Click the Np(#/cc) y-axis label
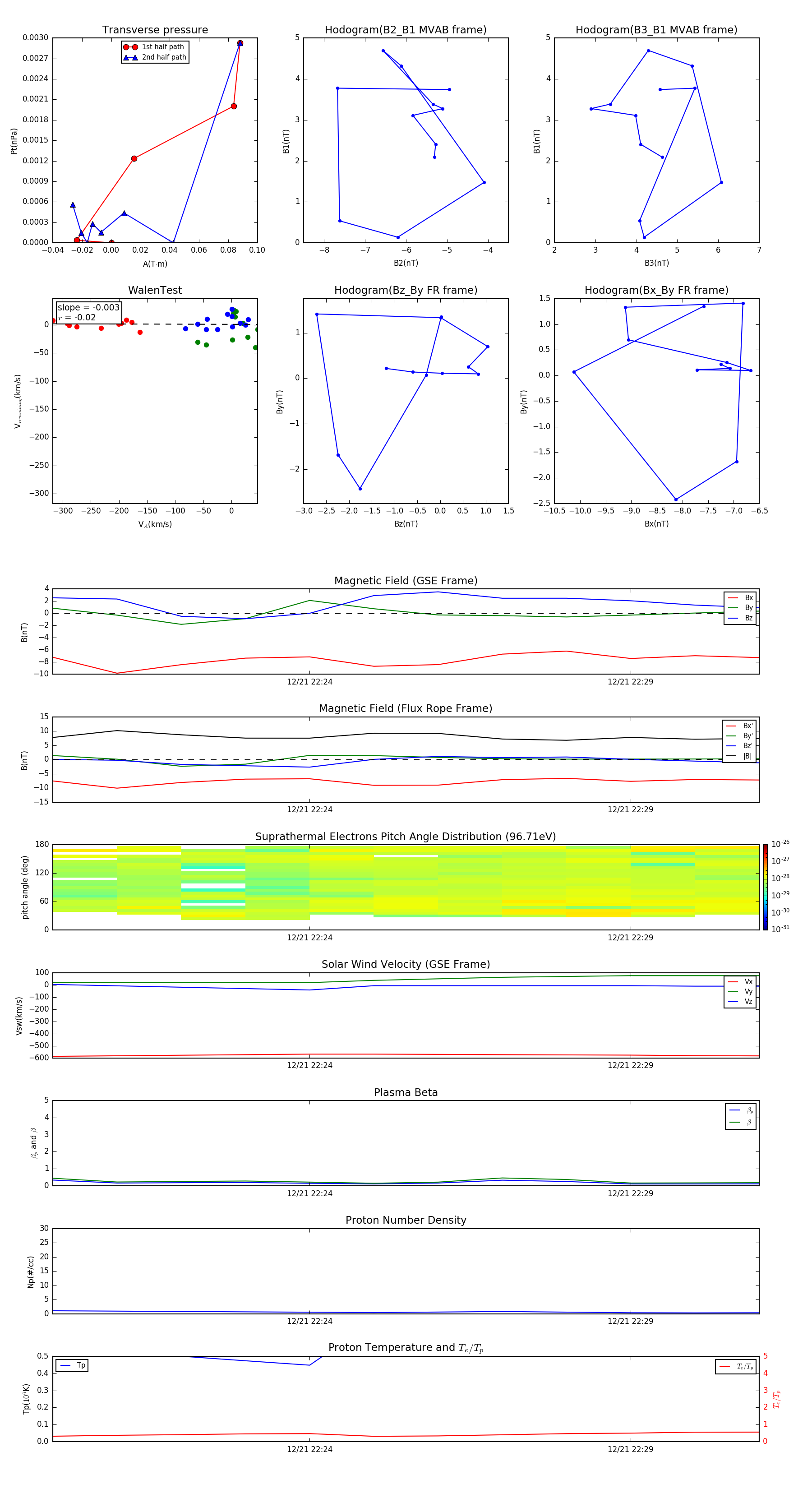The height and width of the screenshot is (1489, 812). [x=31, y=1272]
